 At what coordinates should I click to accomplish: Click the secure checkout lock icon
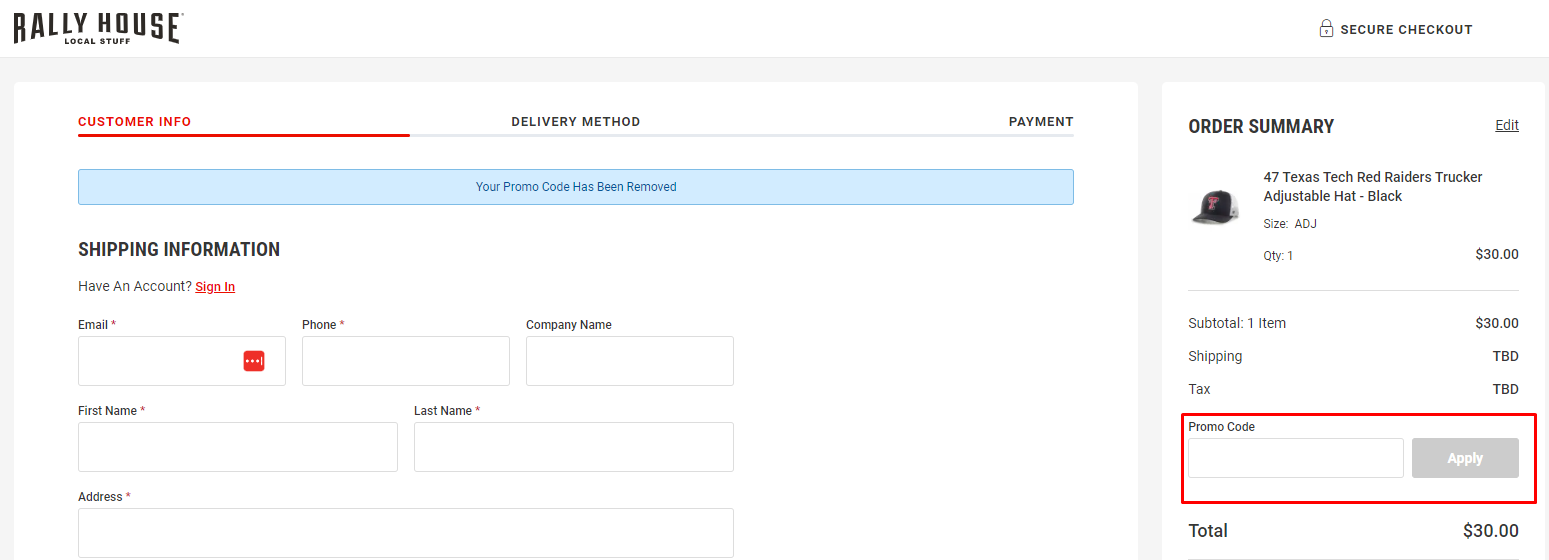point(1326,29)
